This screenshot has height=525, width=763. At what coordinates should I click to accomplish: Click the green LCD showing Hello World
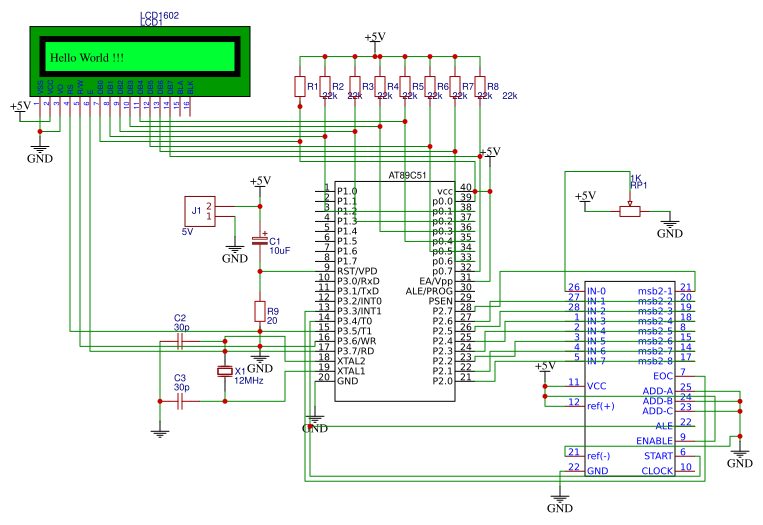coord(140,57)
